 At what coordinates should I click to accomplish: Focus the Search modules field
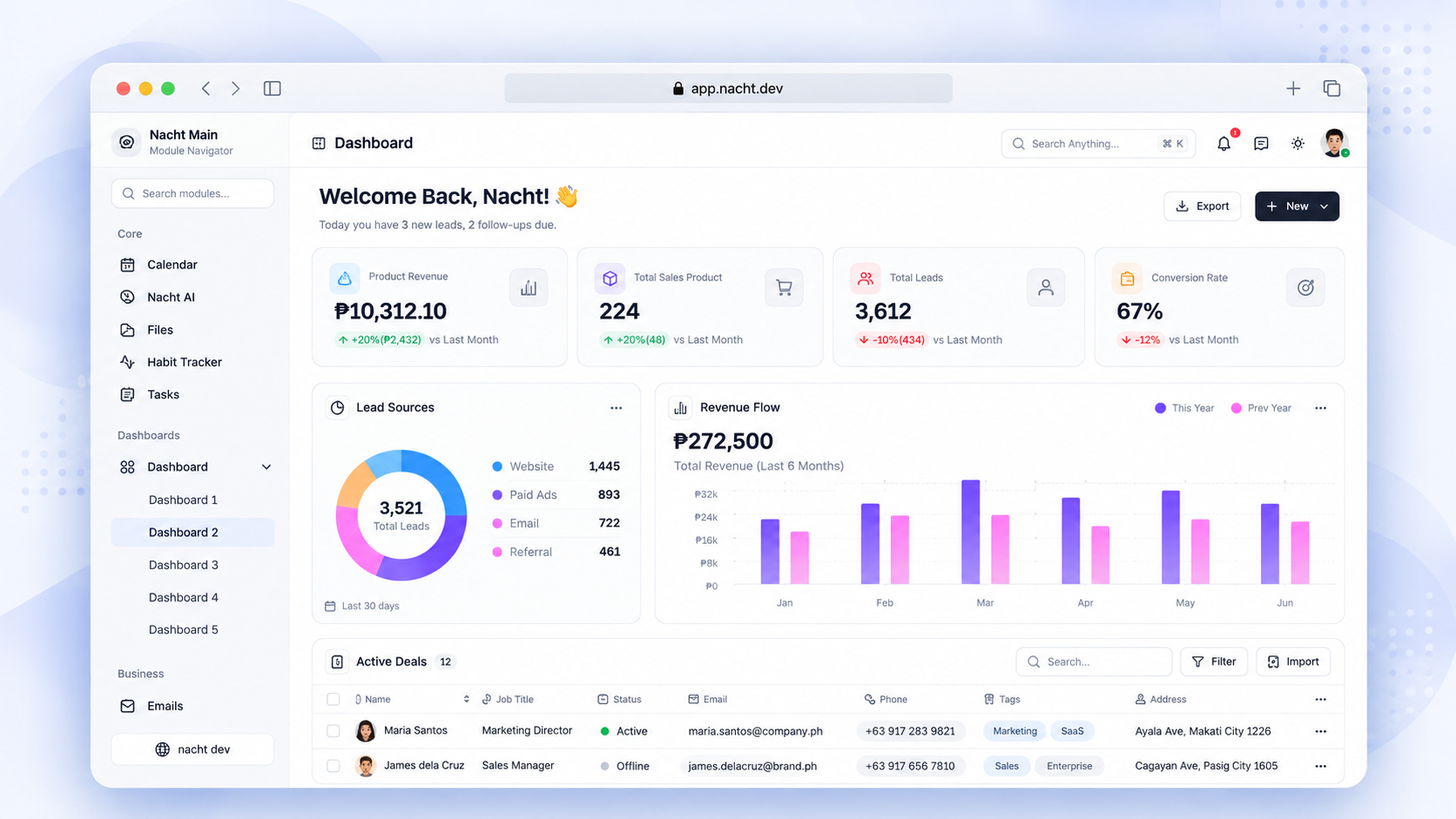click(192, 193)
